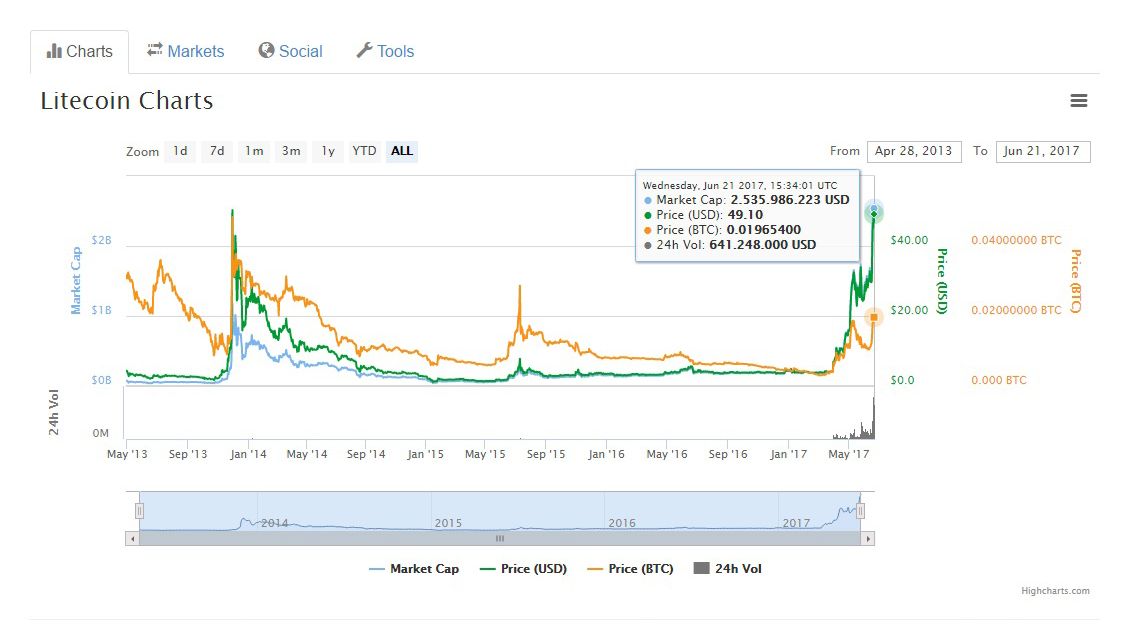This screenshot has width=1144, height=624.
Task: Switch to the Markets tab
Action: [185, 51]
